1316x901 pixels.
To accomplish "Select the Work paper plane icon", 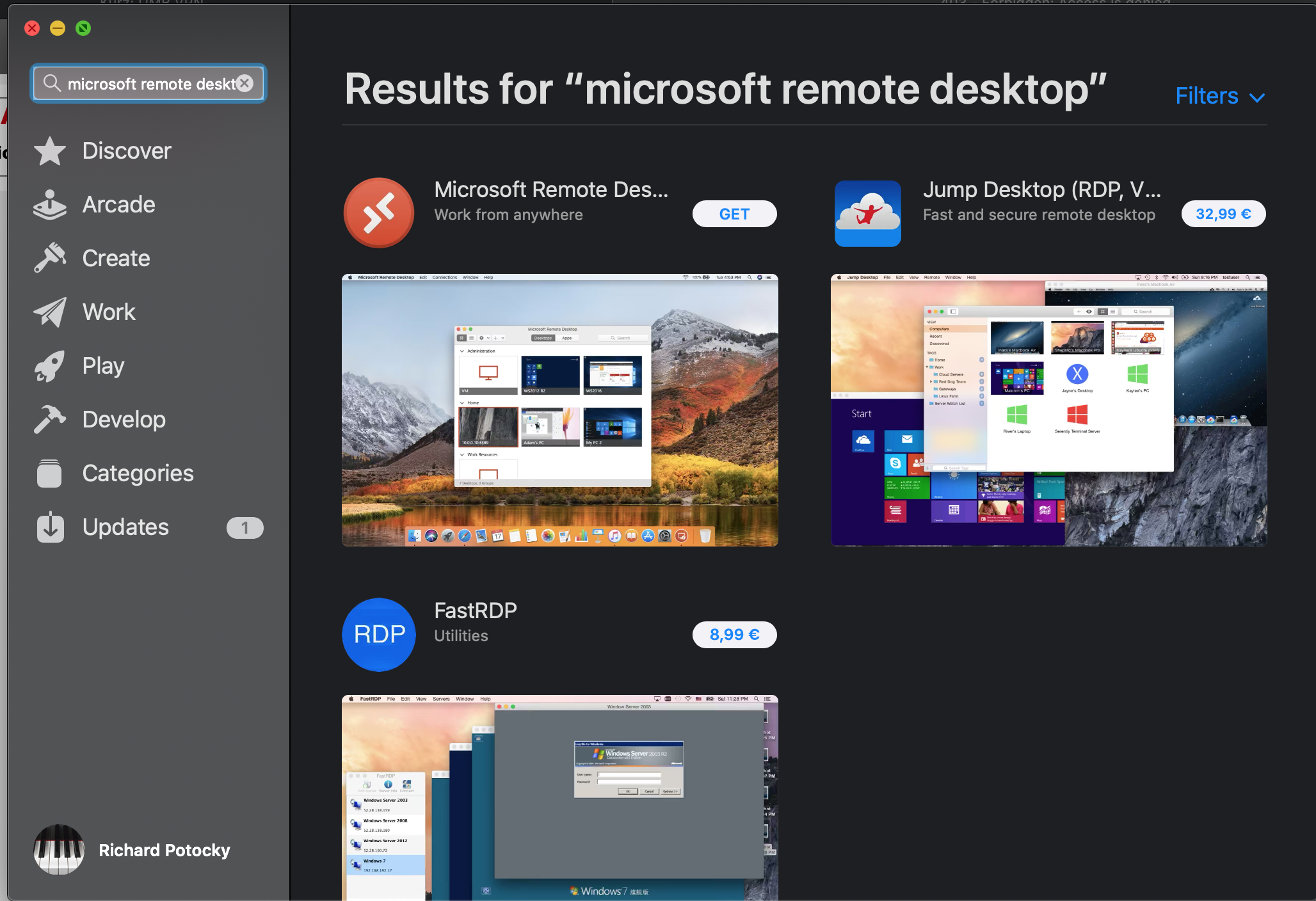I will coord(49,312).
